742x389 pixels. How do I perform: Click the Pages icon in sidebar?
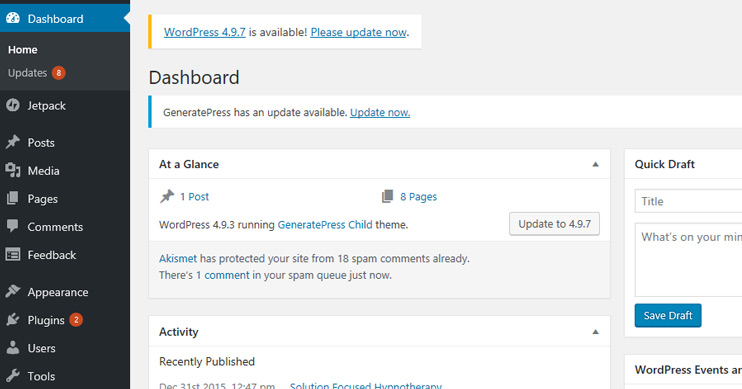pyautogui.click(x=13, y=198)
